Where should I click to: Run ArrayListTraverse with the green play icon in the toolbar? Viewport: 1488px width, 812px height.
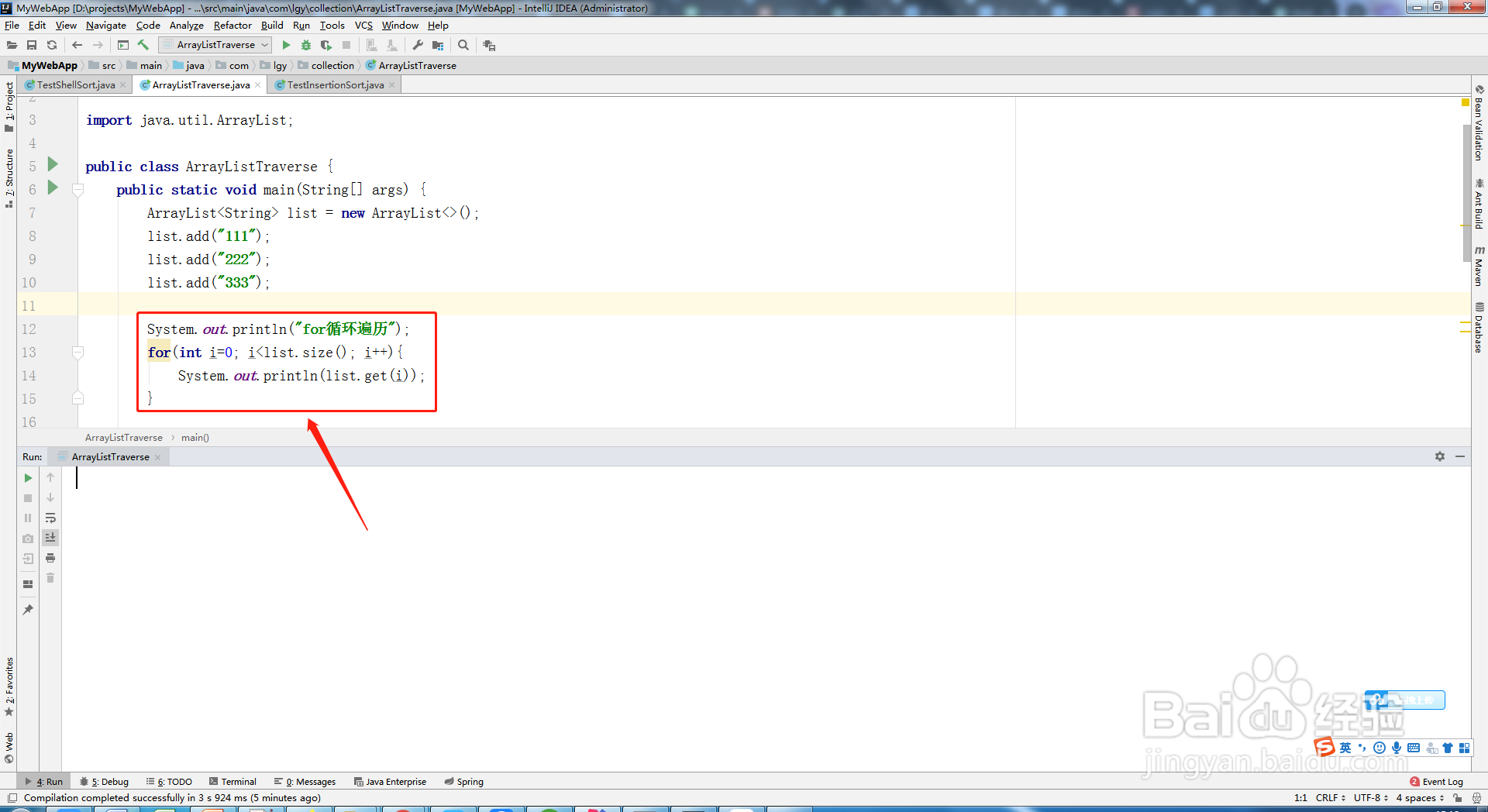[286, 45]
